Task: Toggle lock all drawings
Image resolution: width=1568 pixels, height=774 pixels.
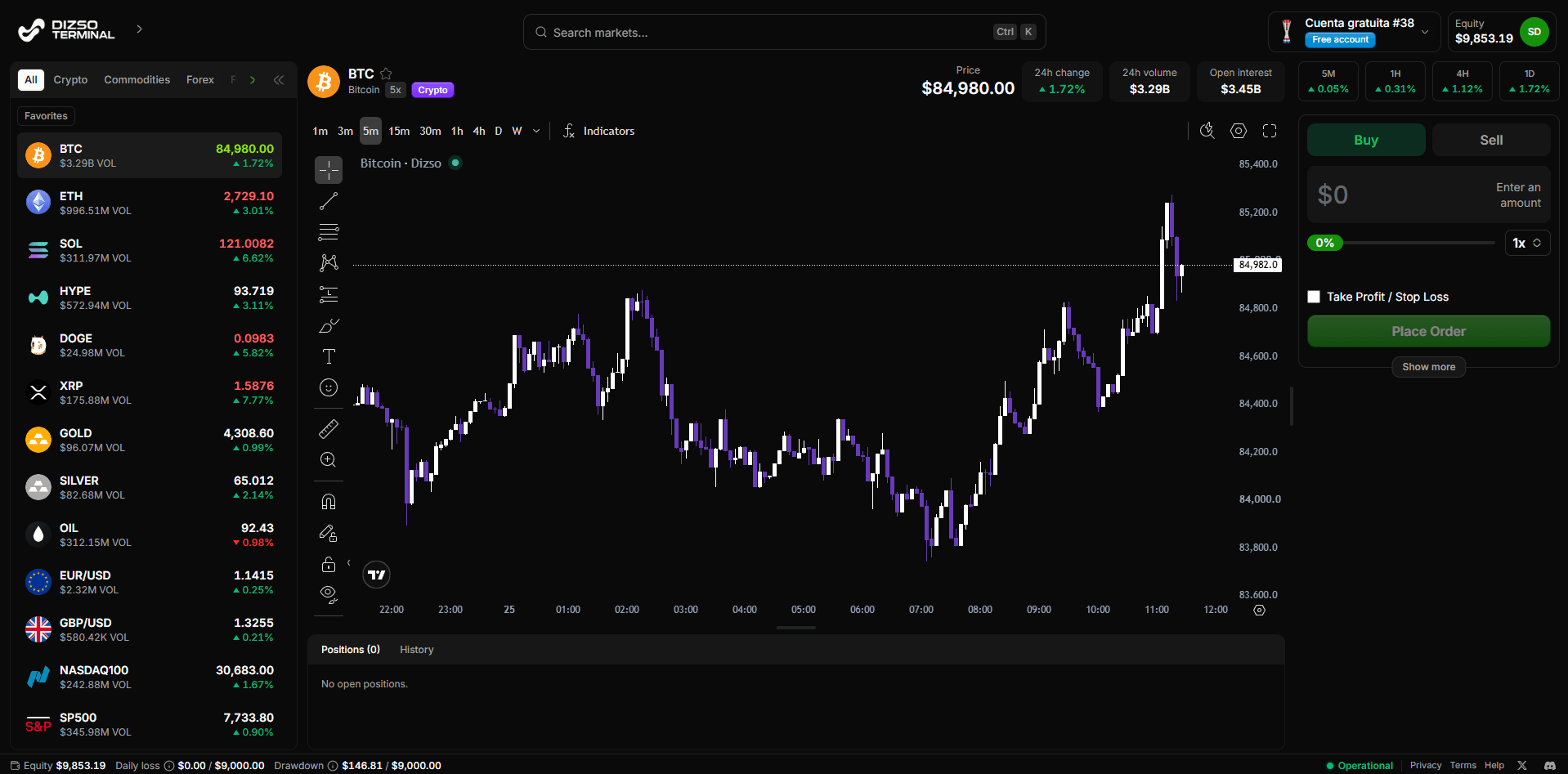Action: 329,564
